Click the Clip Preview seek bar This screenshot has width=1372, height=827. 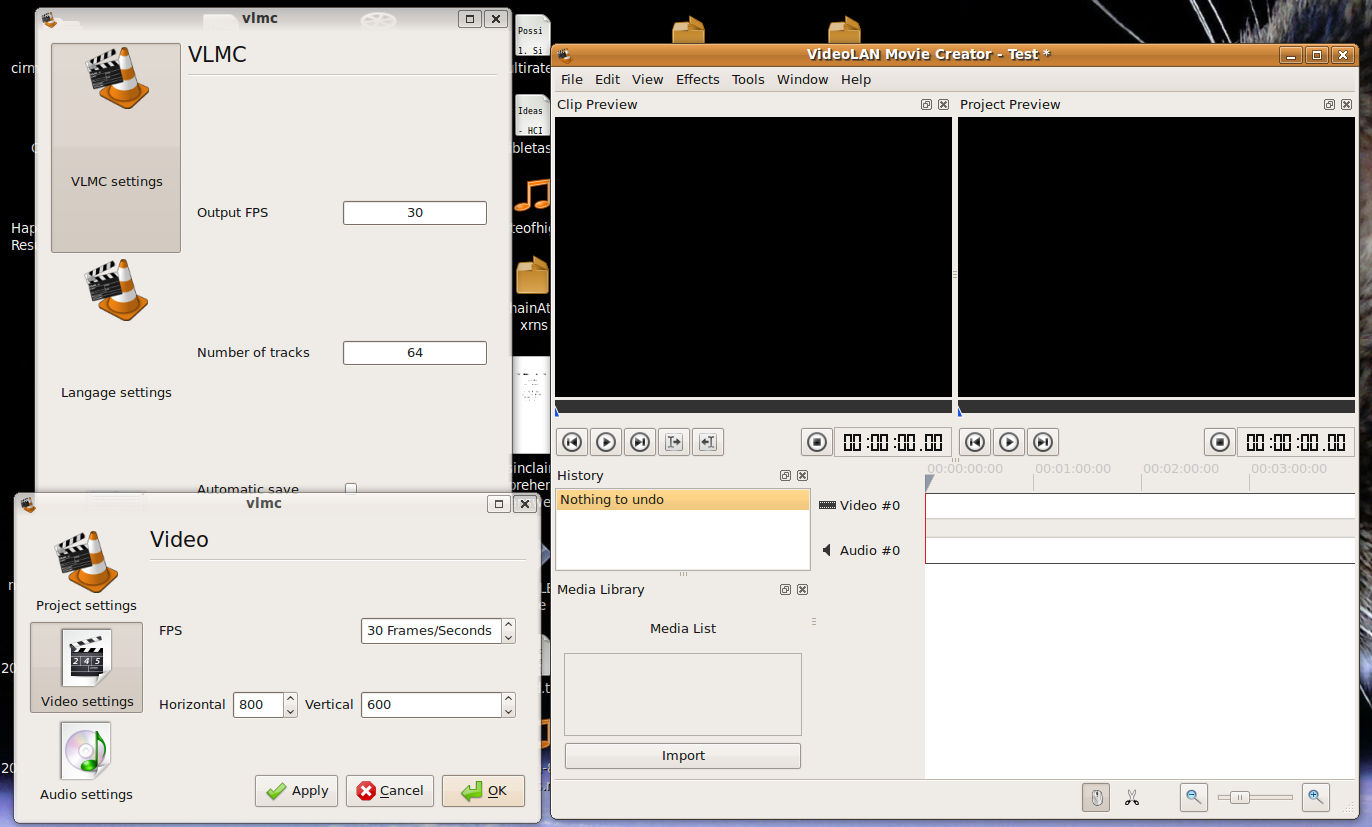point(753,407)
